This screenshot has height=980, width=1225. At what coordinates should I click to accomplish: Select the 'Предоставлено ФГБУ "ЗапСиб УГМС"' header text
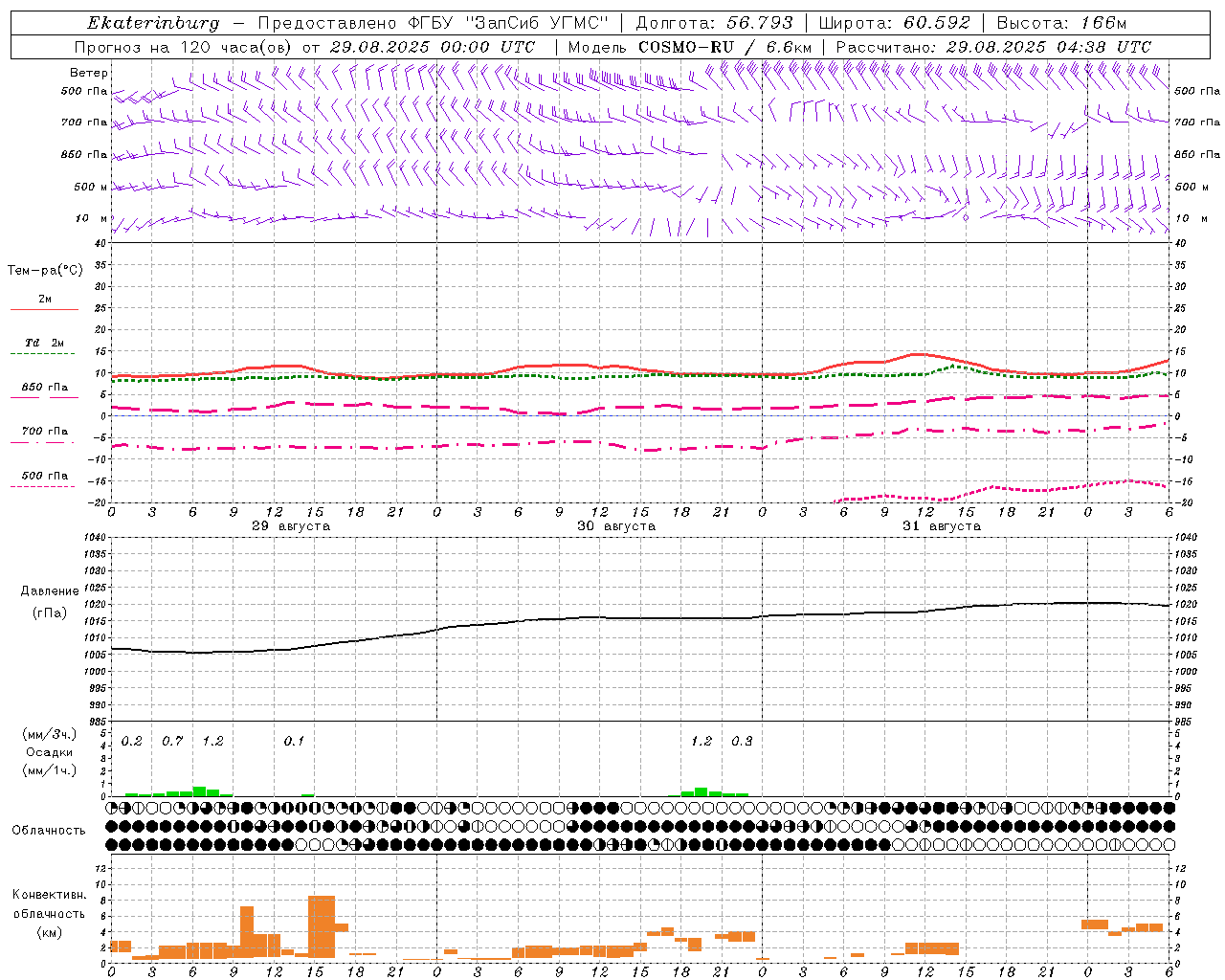(x=432, y=23)
